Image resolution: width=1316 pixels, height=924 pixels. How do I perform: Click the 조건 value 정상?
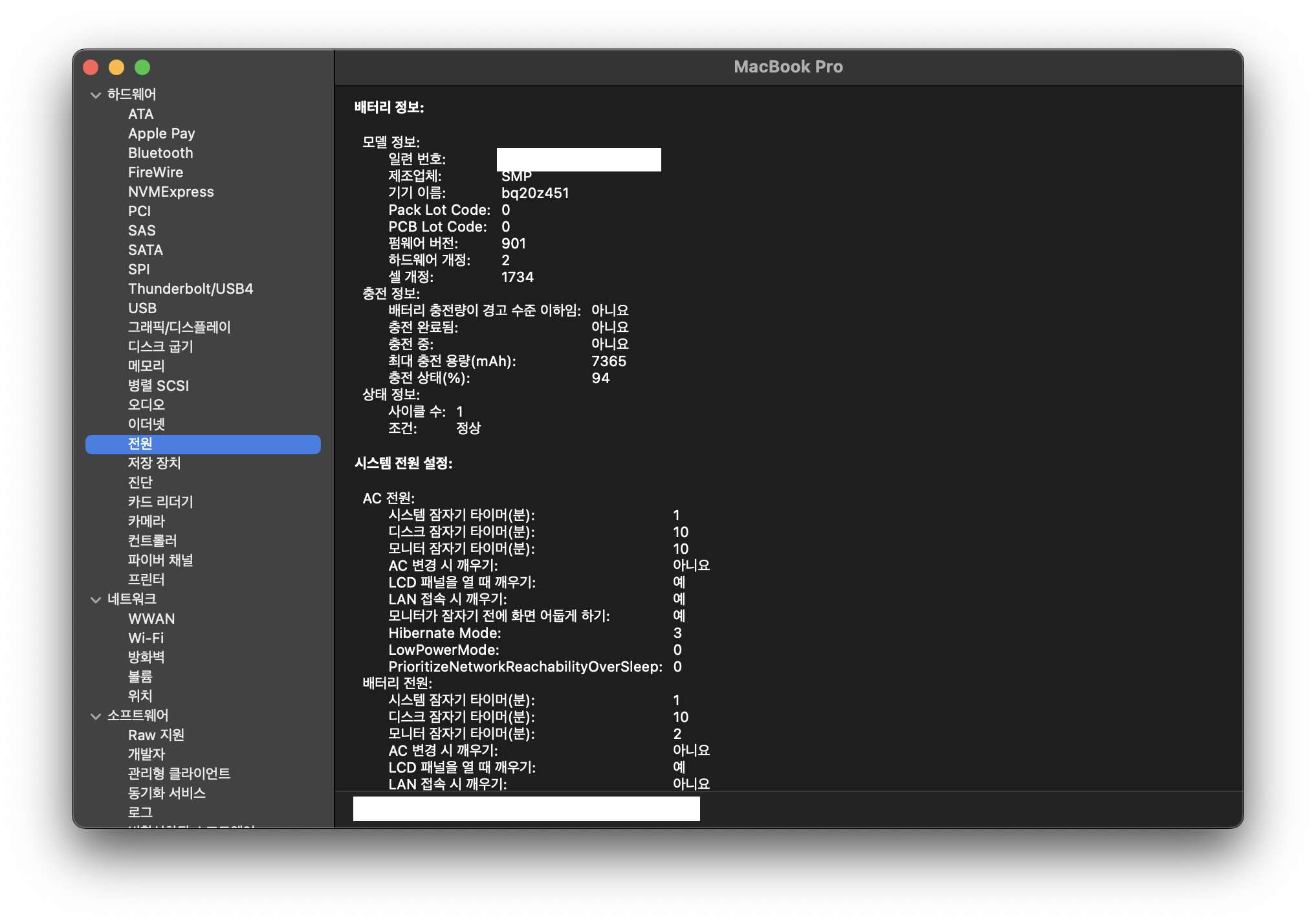(x=468, y=428)
